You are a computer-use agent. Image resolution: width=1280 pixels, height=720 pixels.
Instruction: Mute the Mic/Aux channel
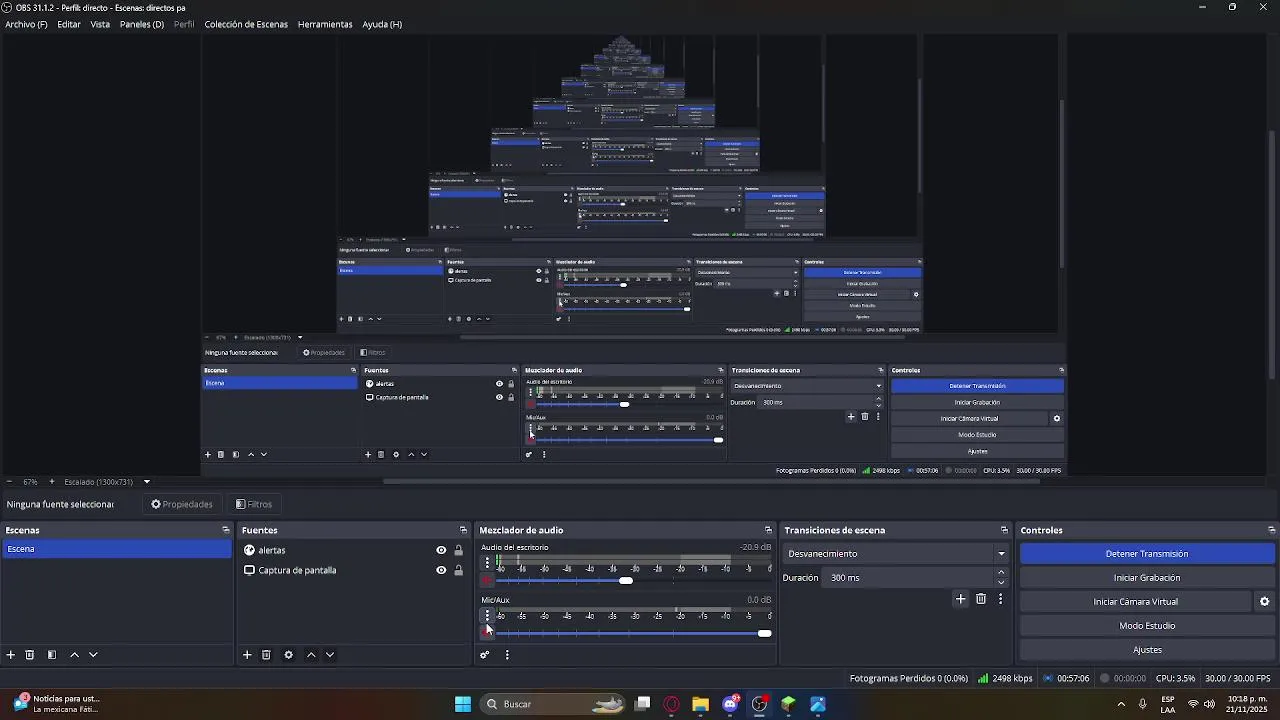[x=487, y=632]
